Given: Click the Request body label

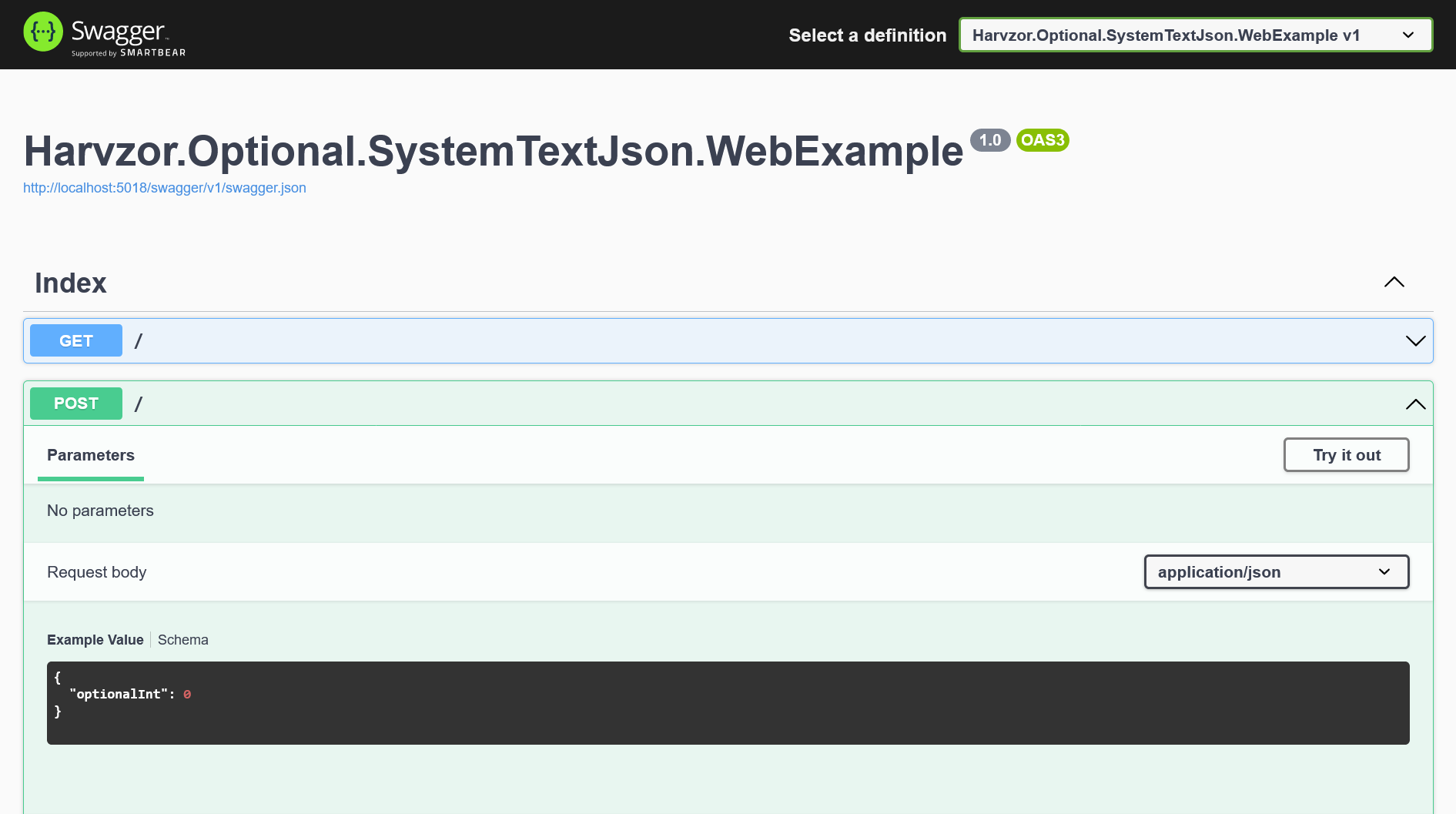Looking at the screenshot, I should click(x=96, y=572).
